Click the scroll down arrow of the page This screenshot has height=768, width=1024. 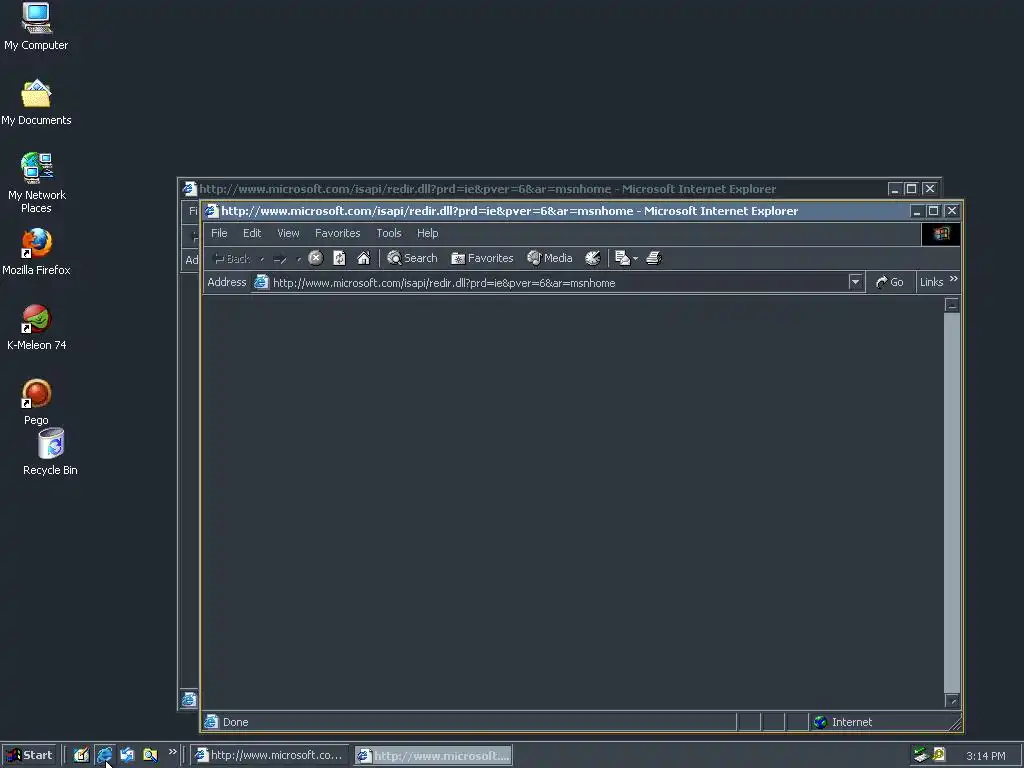point(952,701)
